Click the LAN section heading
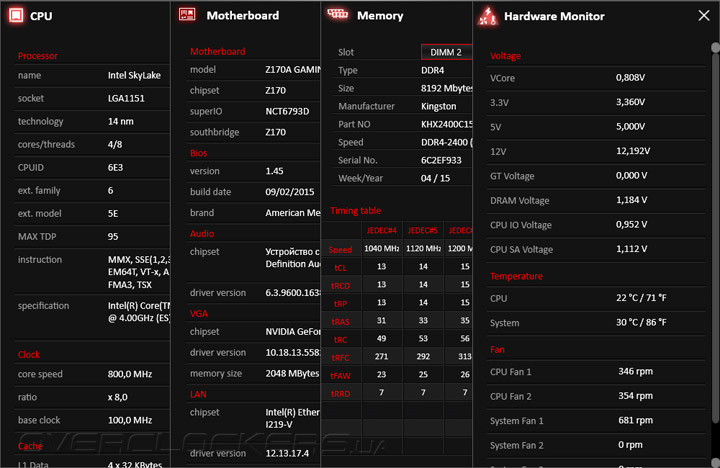The image size is (720, 468). point(198,394)
